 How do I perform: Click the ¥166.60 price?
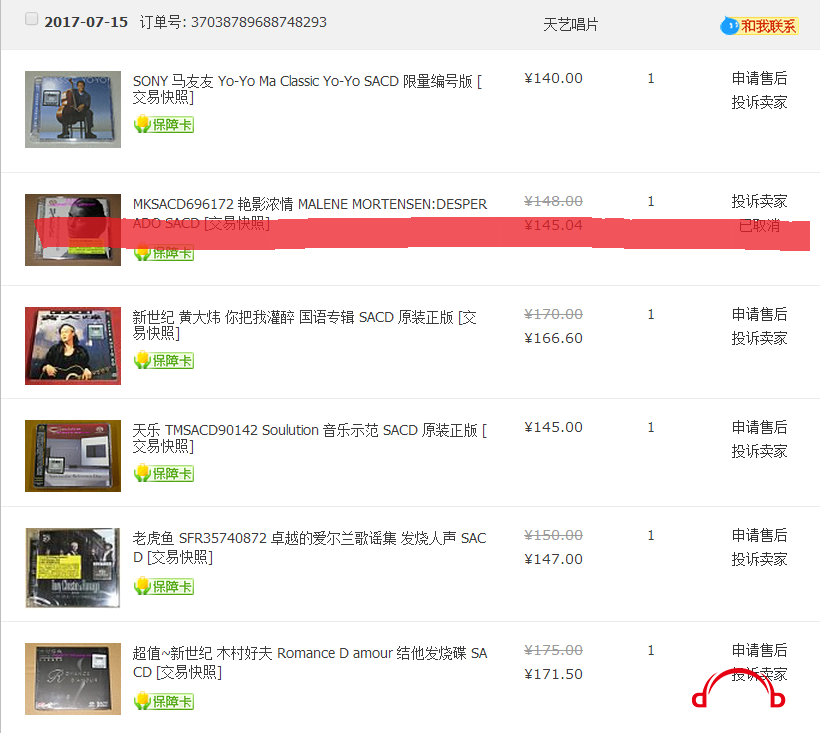click(553, 338)
